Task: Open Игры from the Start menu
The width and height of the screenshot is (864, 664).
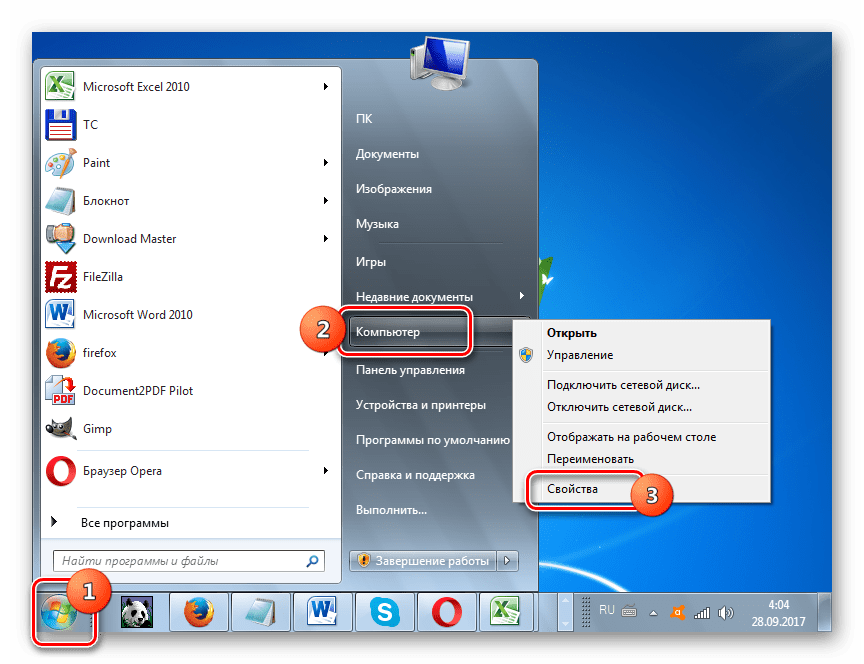Action: point(370,262)
